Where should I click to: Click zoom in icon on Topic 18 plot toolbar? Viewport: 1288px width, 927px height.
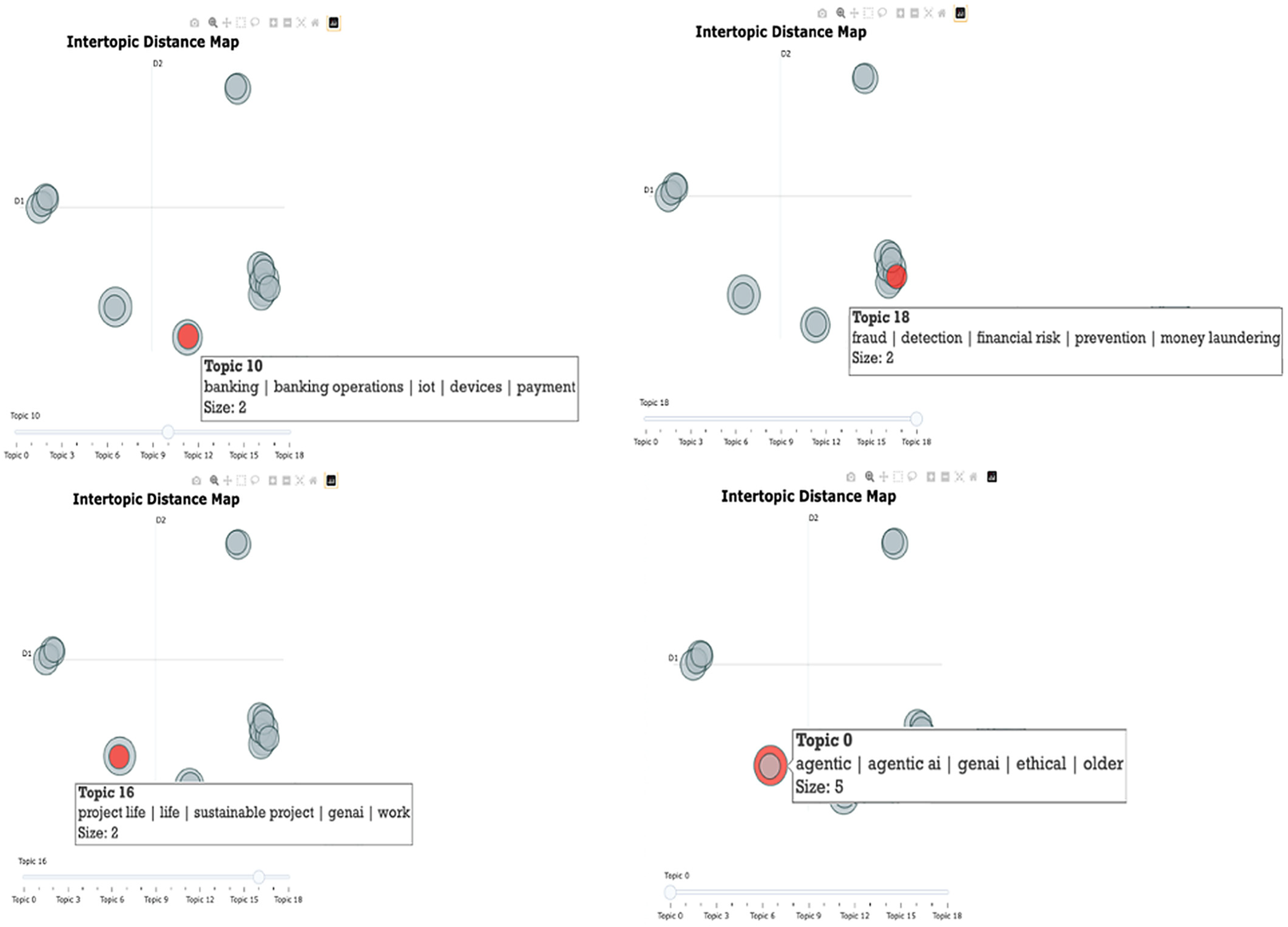coord(900,13)
